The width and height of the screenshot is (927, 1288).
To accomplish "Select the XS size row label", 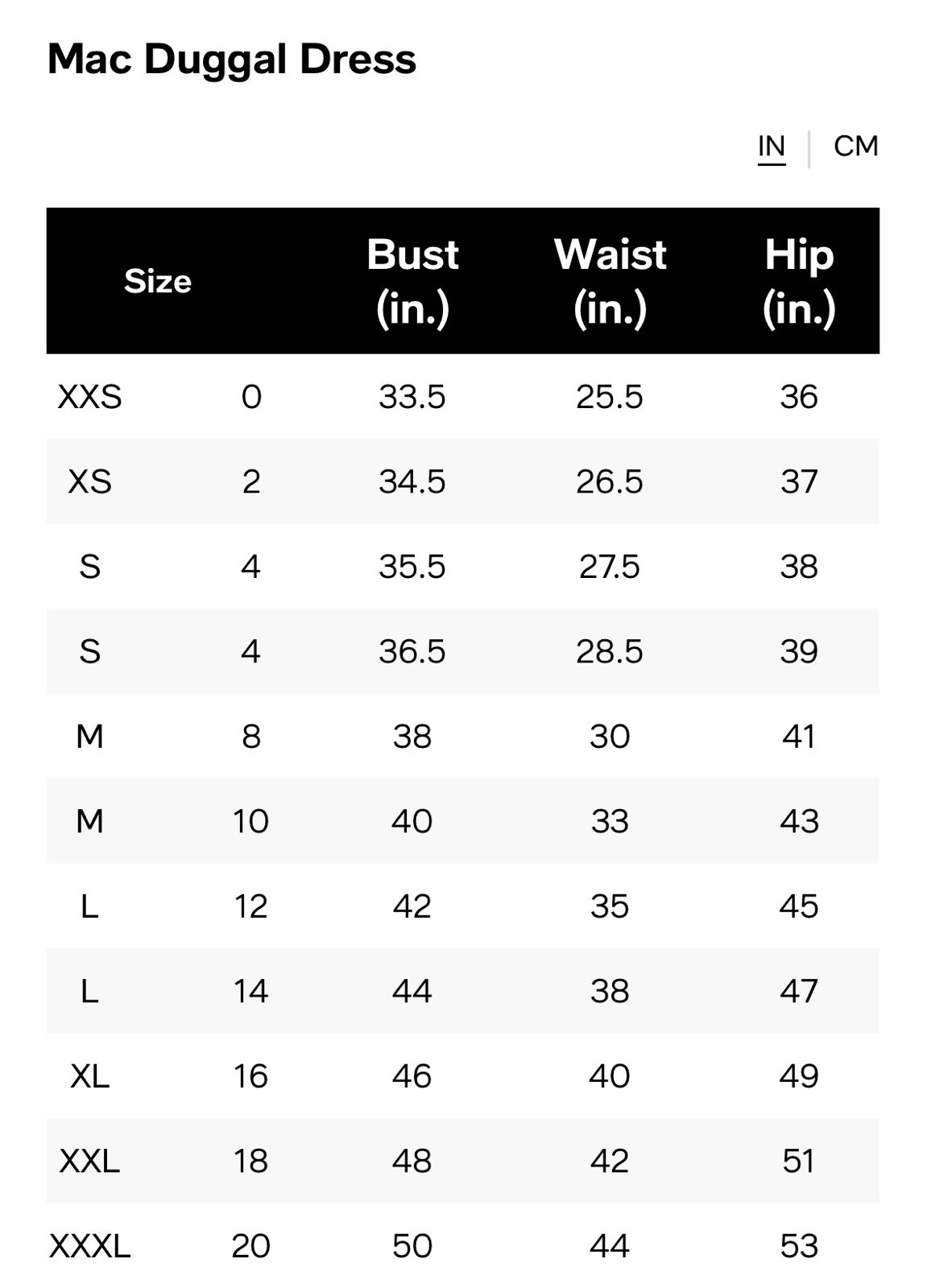I will tap(89, 481).
